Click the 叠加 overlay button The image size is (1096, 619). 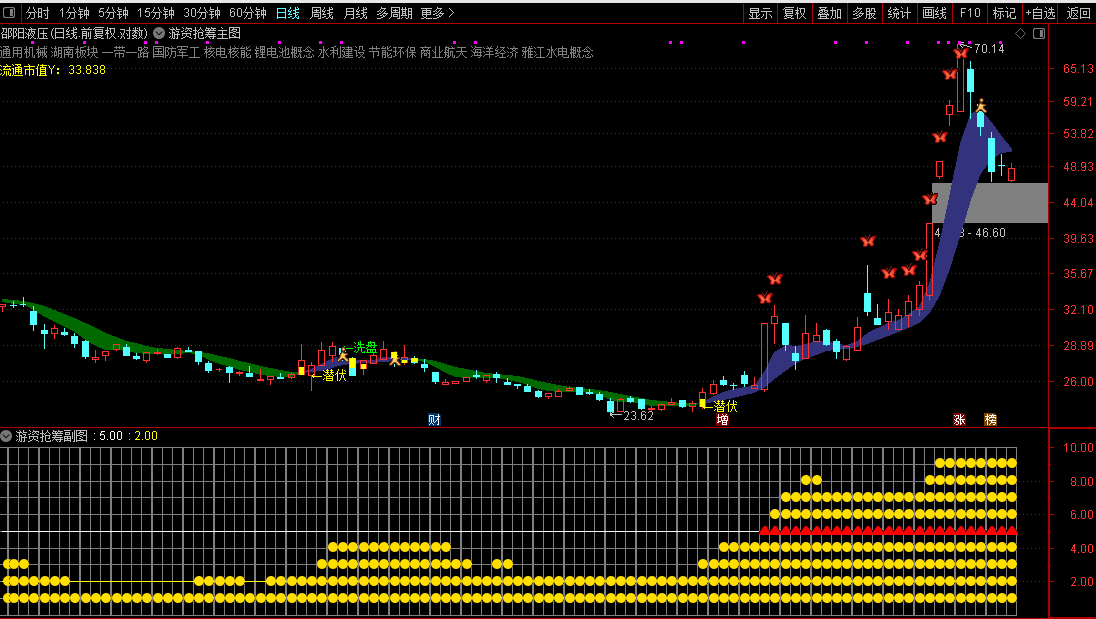(x=830, y=13)
